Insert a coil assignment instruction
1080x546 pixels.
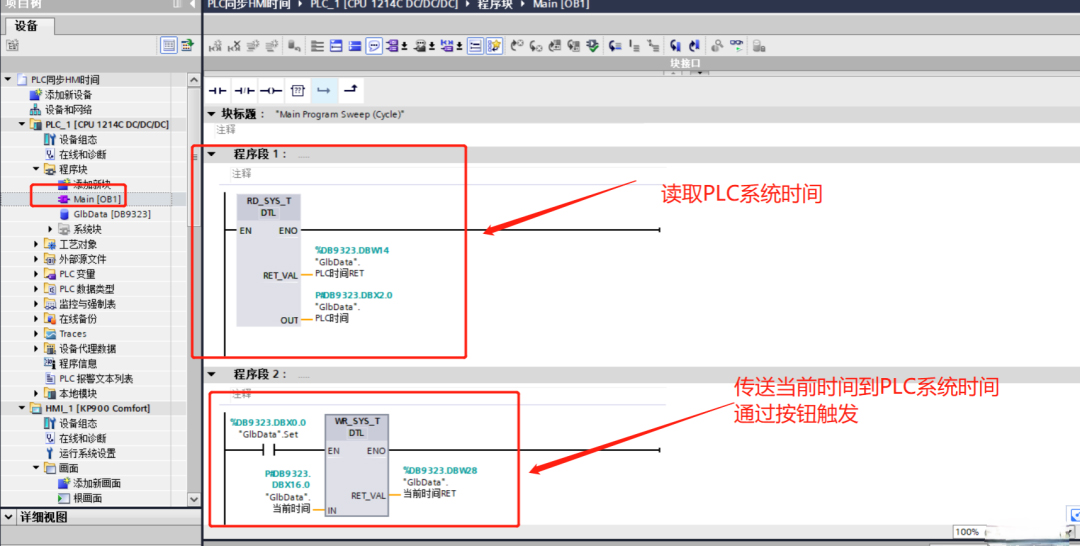[x=270, y=90]
